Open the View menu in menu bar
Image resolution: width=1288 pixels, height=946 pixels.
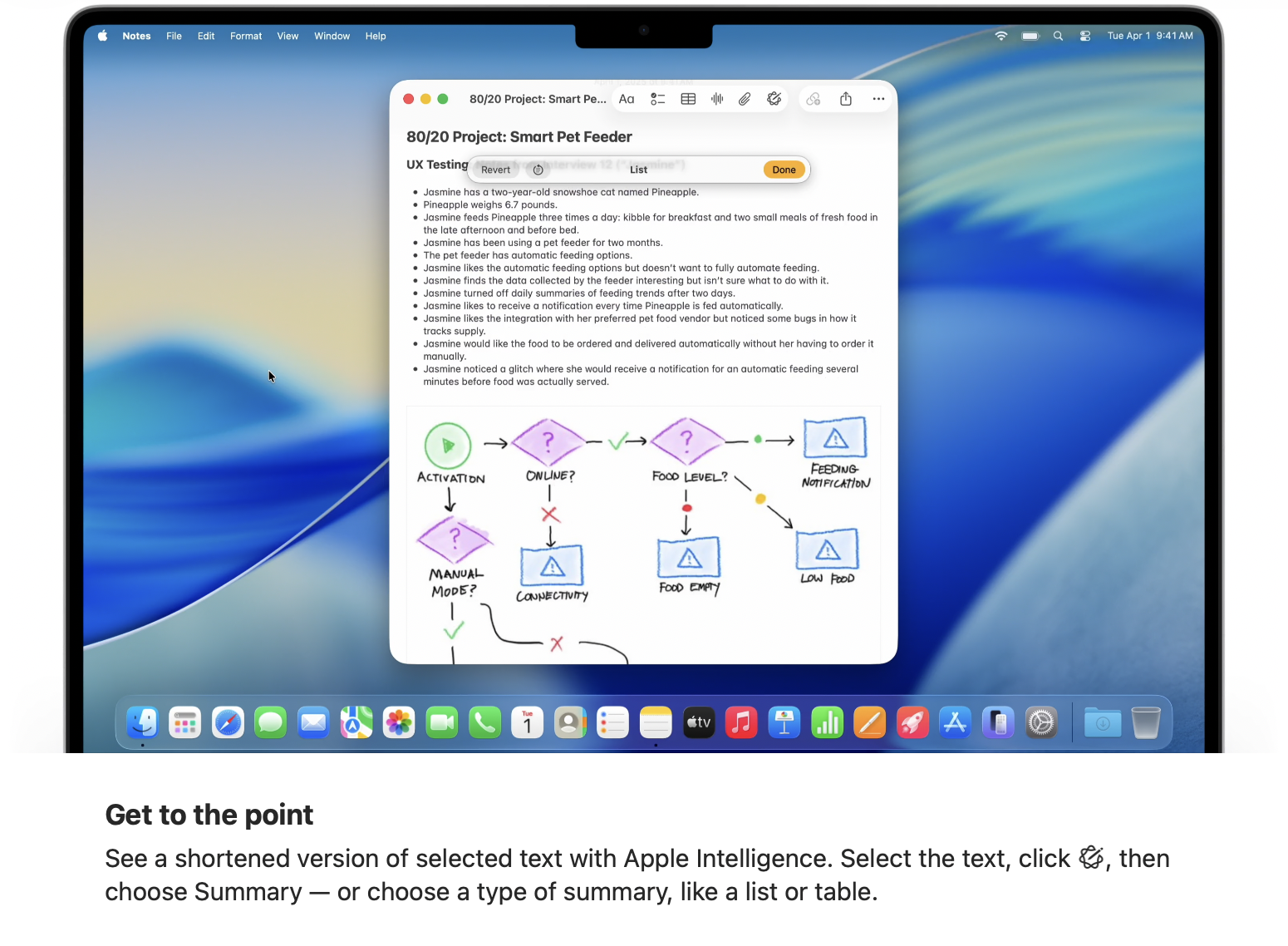click(x=288, y=36)
